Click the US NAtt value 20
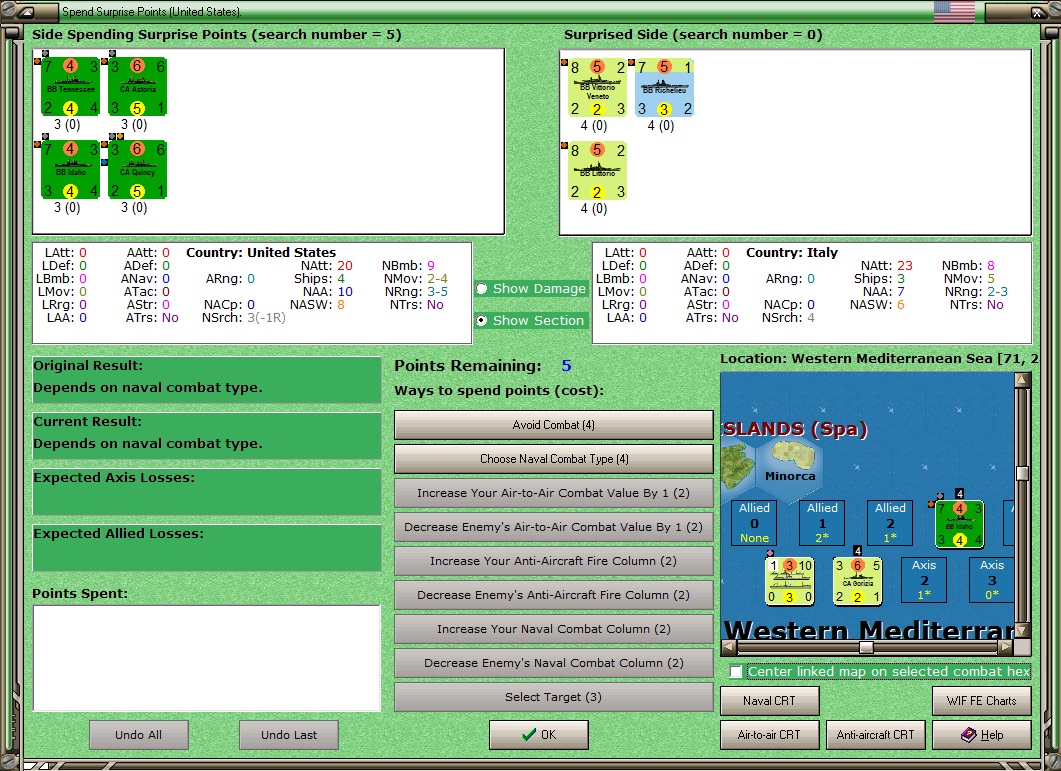 click(x=345, y=265)
